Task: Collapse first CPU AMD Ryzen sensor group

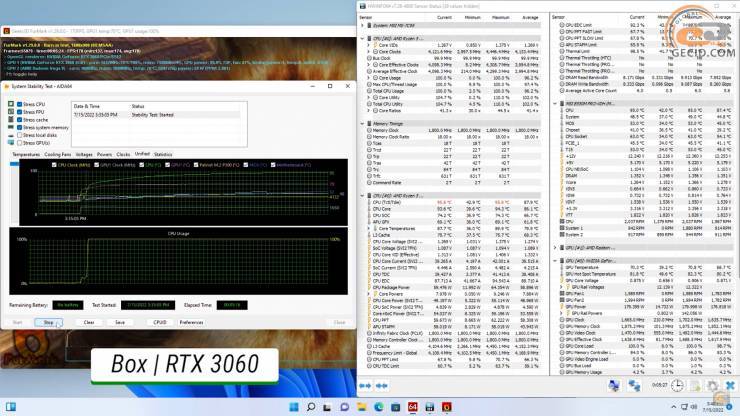Action: tap(363, 38)
